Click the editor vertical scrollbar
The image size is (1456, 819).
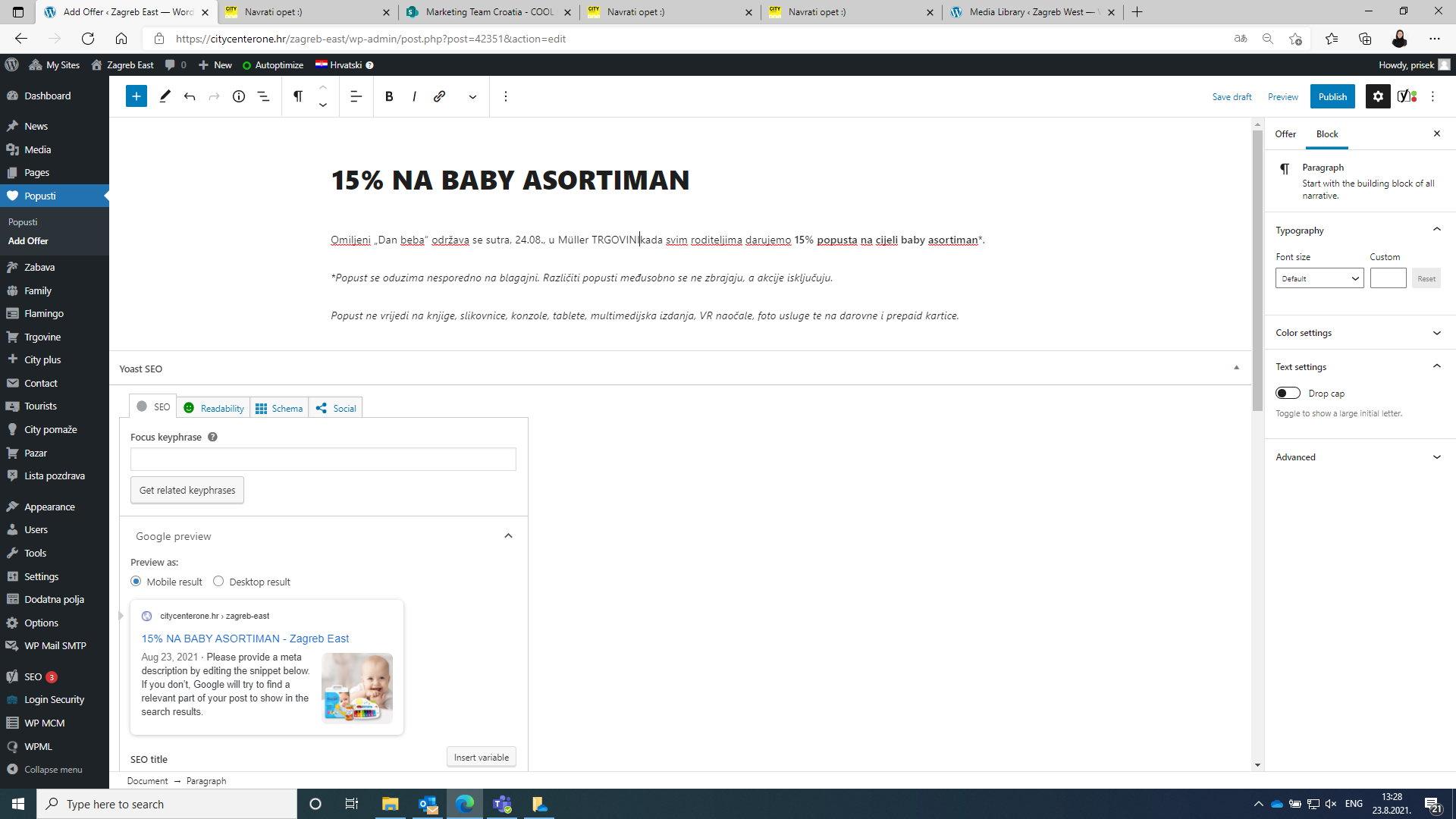[1257, 269]
